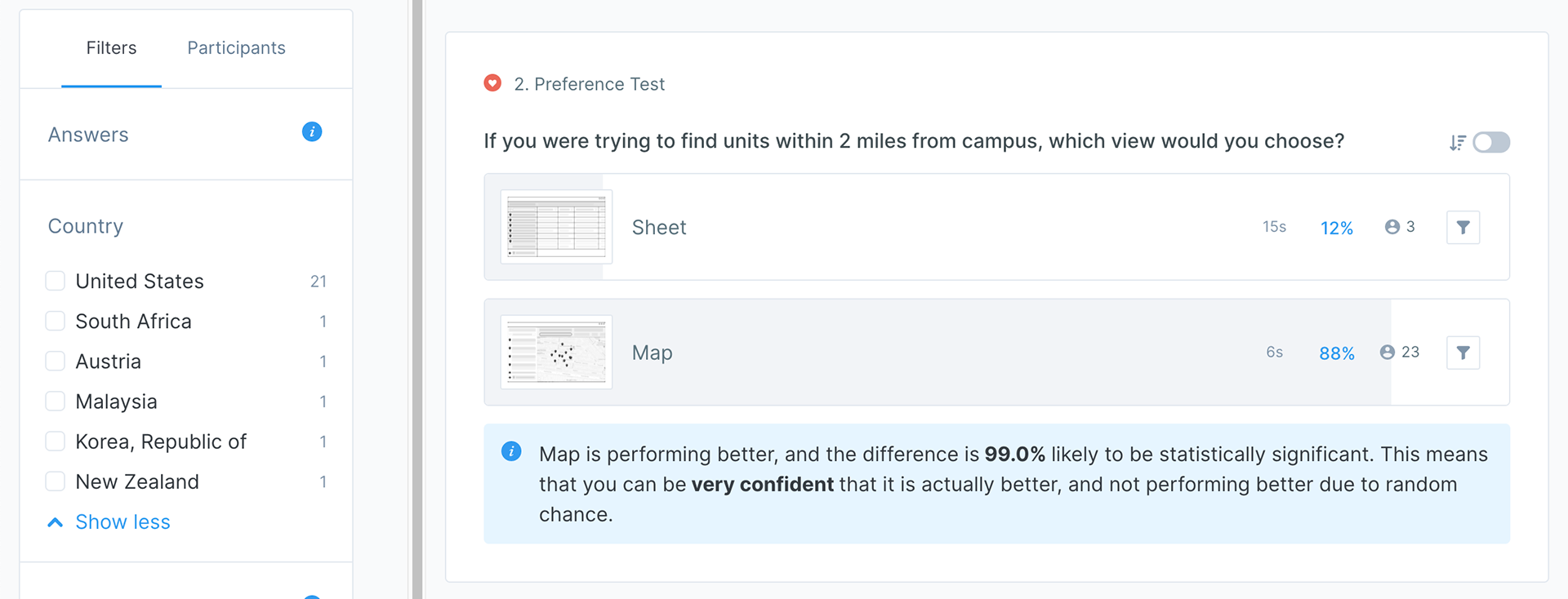Viewport: 1568px width, 599px height.
Task: Toggle the sort results switch
Action: tap(1491, 143)
